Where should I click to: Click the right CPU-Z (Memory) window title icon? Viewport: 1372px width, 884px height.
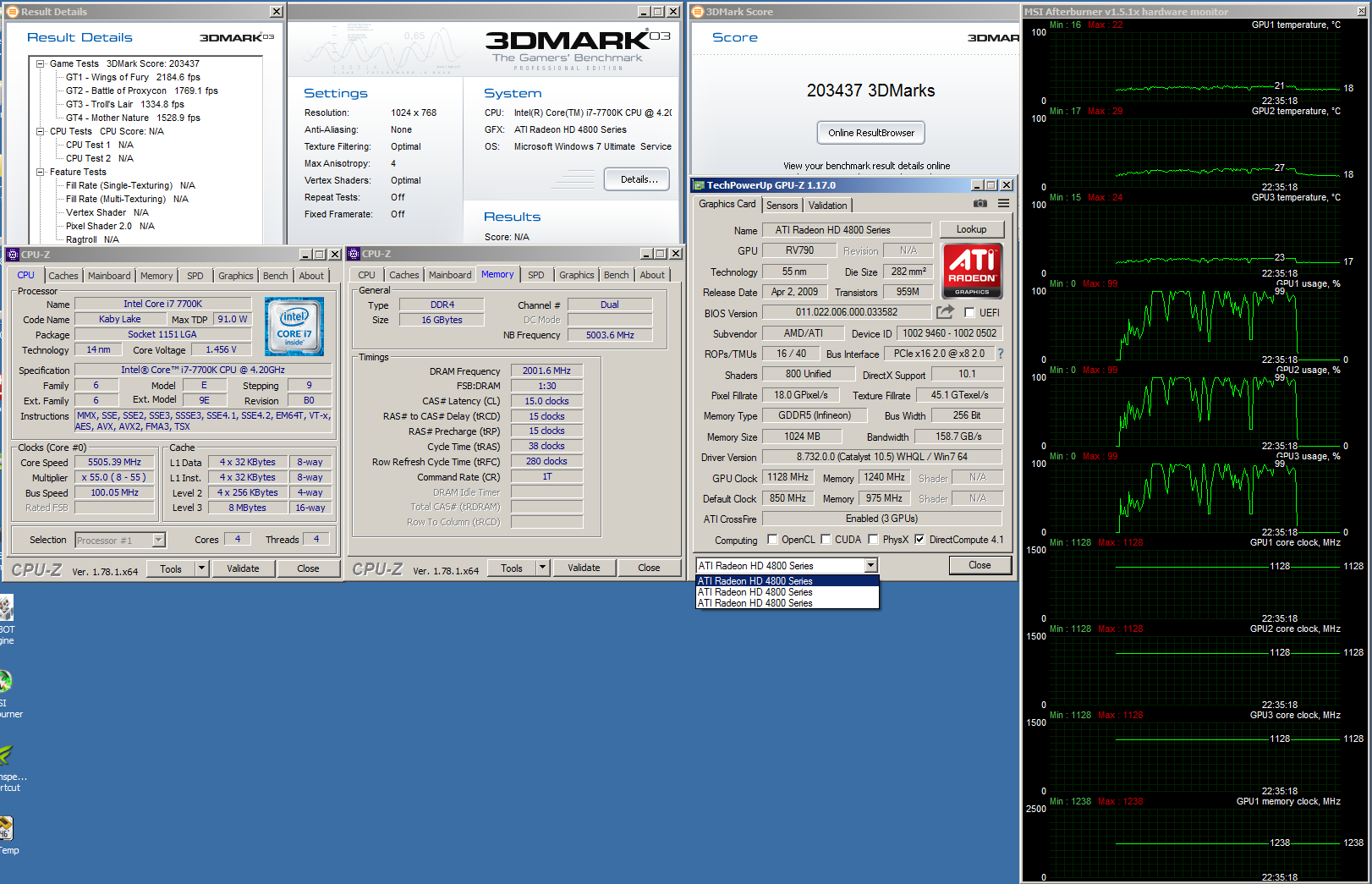point(354,254)
